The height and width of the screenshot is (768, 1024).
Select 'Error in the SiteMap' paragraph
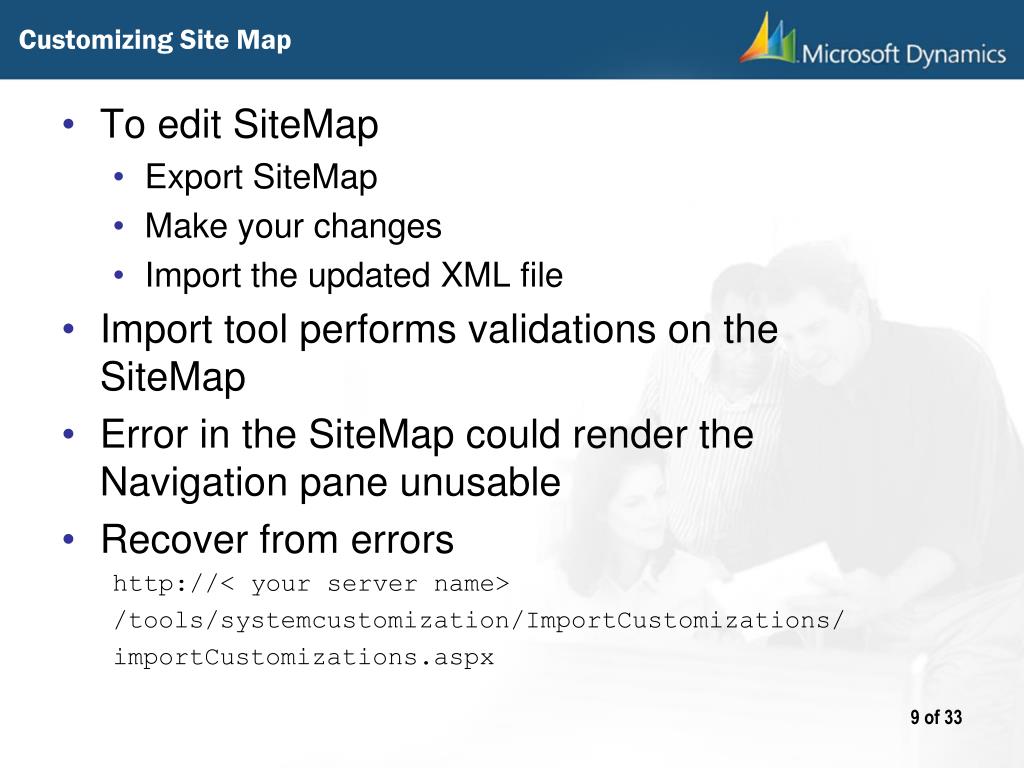point(427,458)
